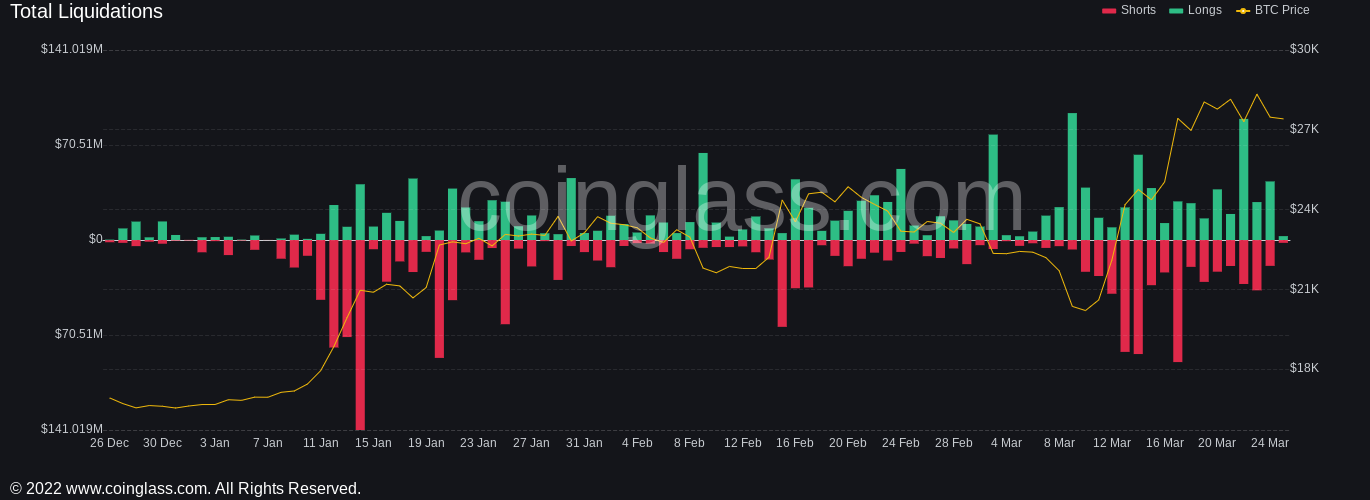The width and height of the screenshot is (1370, 500).
Task: Click the 26 Dec x-axis label
Action: coord(109,443)
